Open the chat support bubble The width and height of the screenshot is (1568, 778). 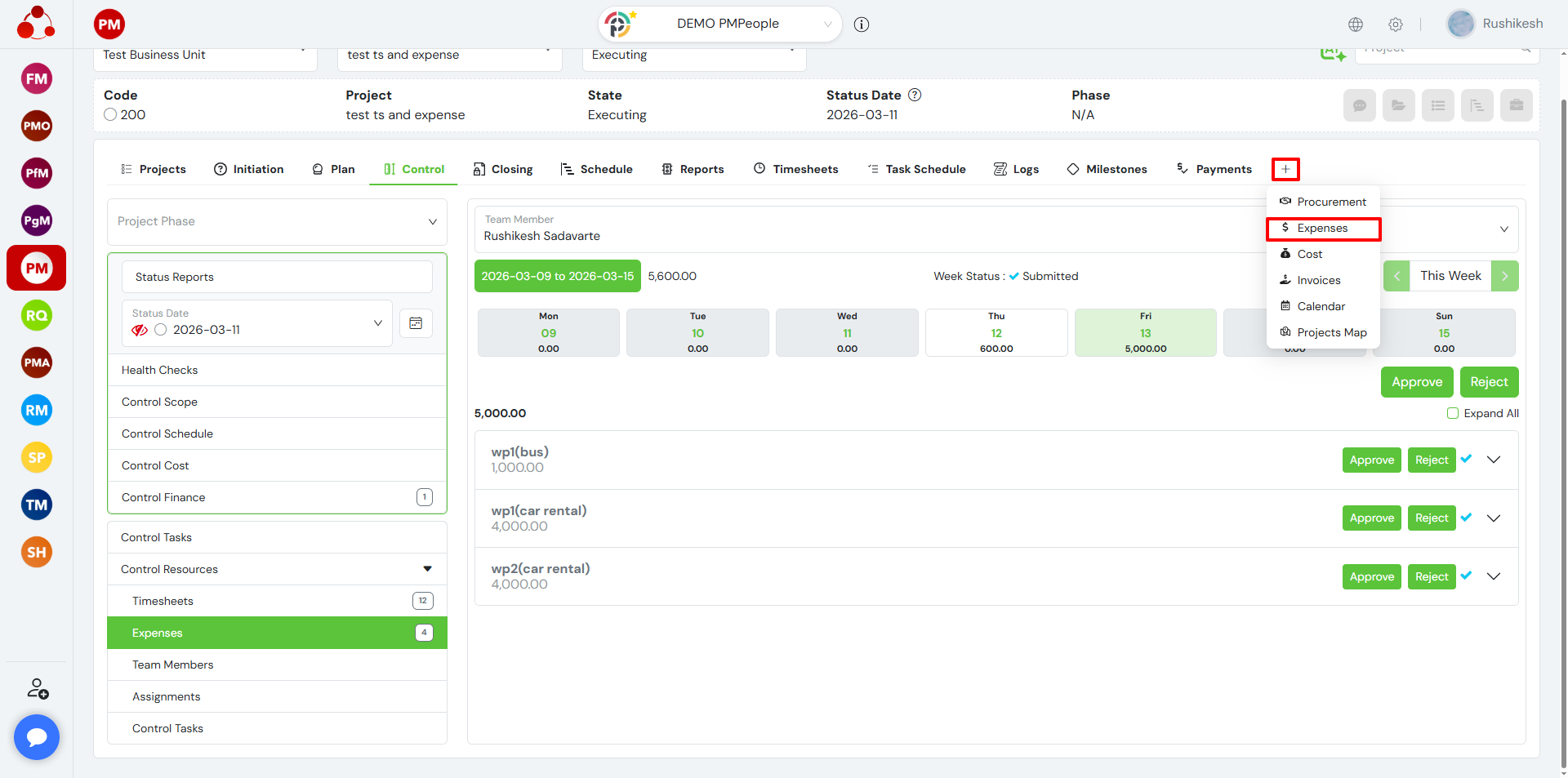tap(37, 737)
